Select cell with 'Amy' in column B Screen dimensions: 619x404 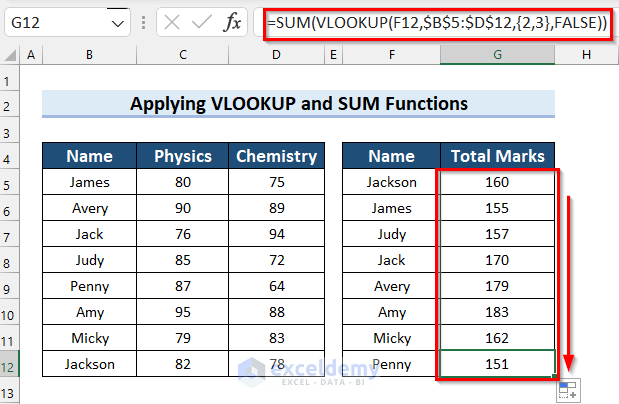click(90, 312)
